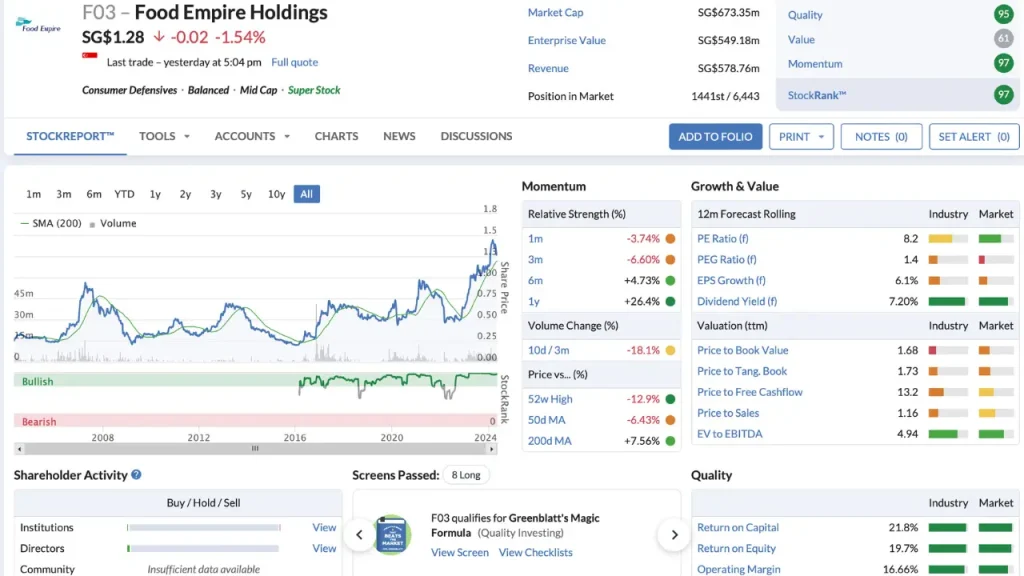Open the News tab

click(399, 136)
